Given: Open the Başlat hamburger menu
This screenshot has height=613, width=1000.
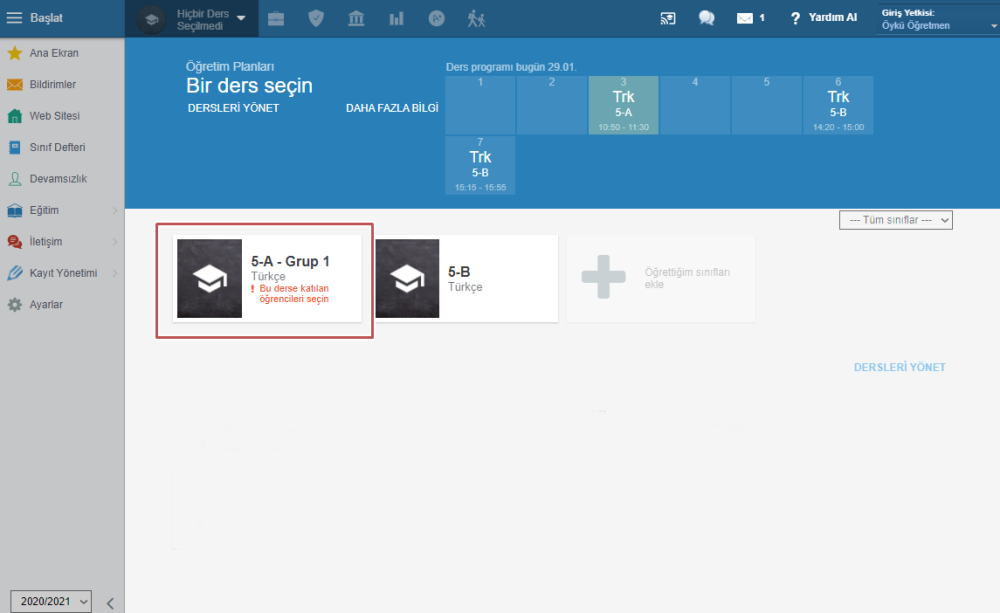Looking at the screenshot, I should pos(14,18).
